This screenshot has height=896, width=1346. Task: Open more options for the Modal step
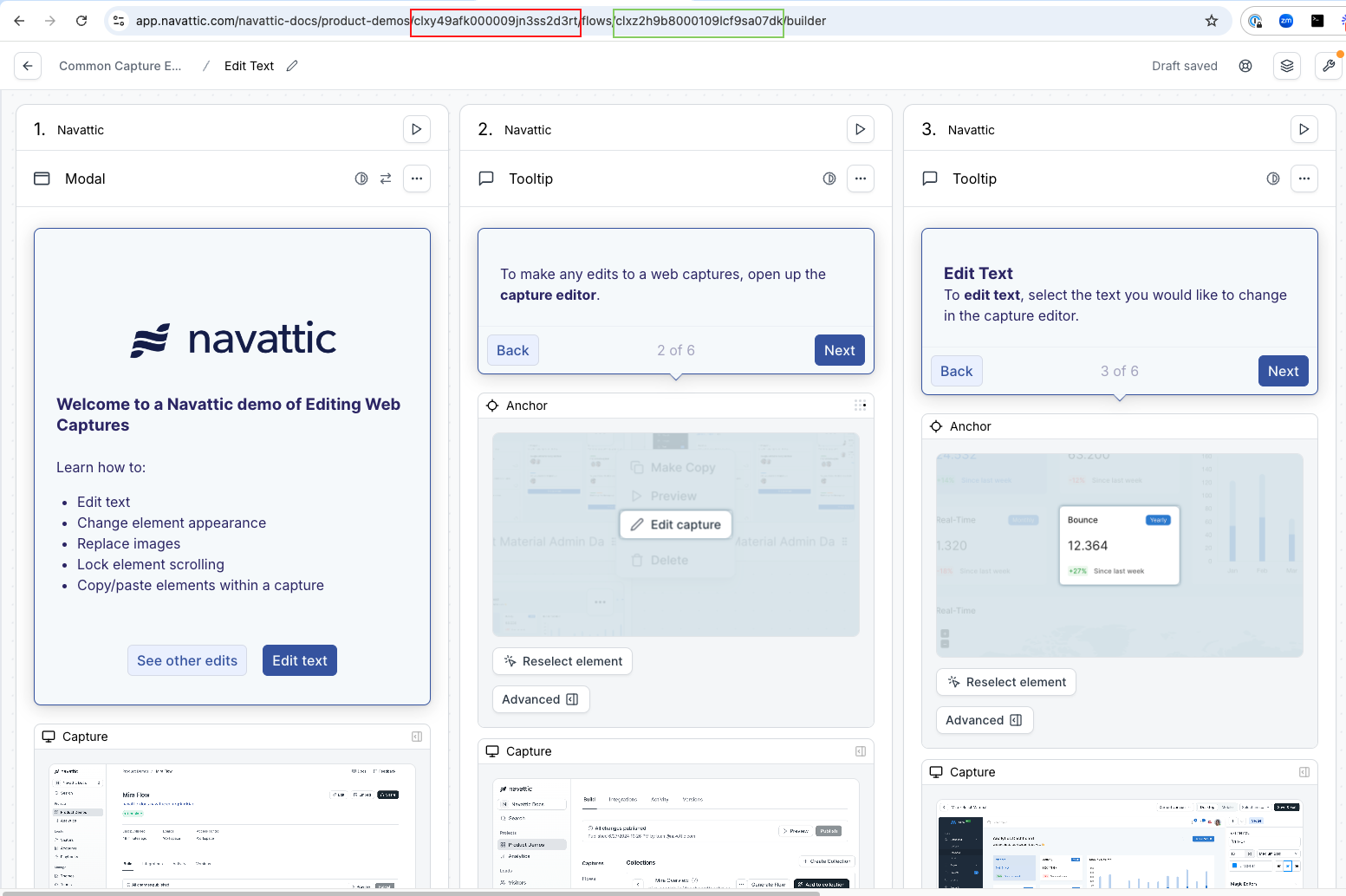coord(417,179)
